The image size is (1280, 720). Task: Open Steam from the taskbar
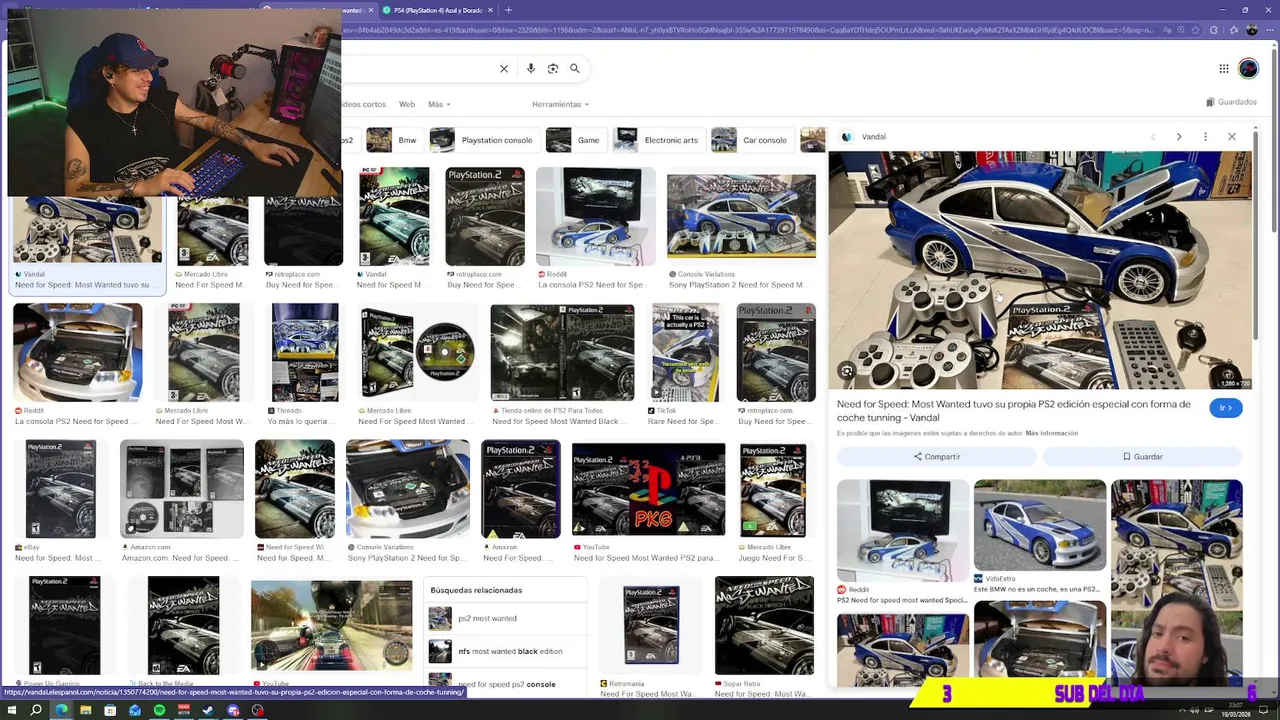[208, 710]
